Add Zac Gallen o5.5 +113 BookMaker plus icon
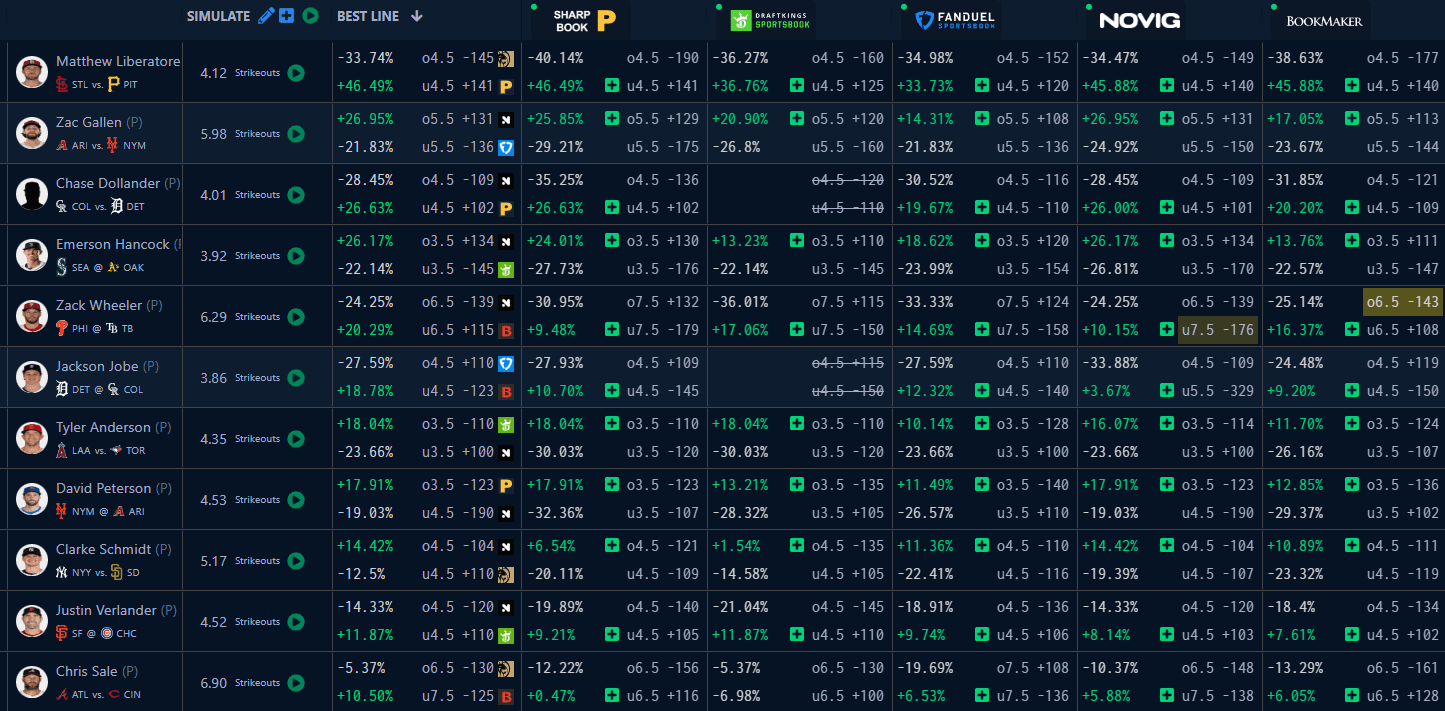1445x711 pixels. [1352, 119]
